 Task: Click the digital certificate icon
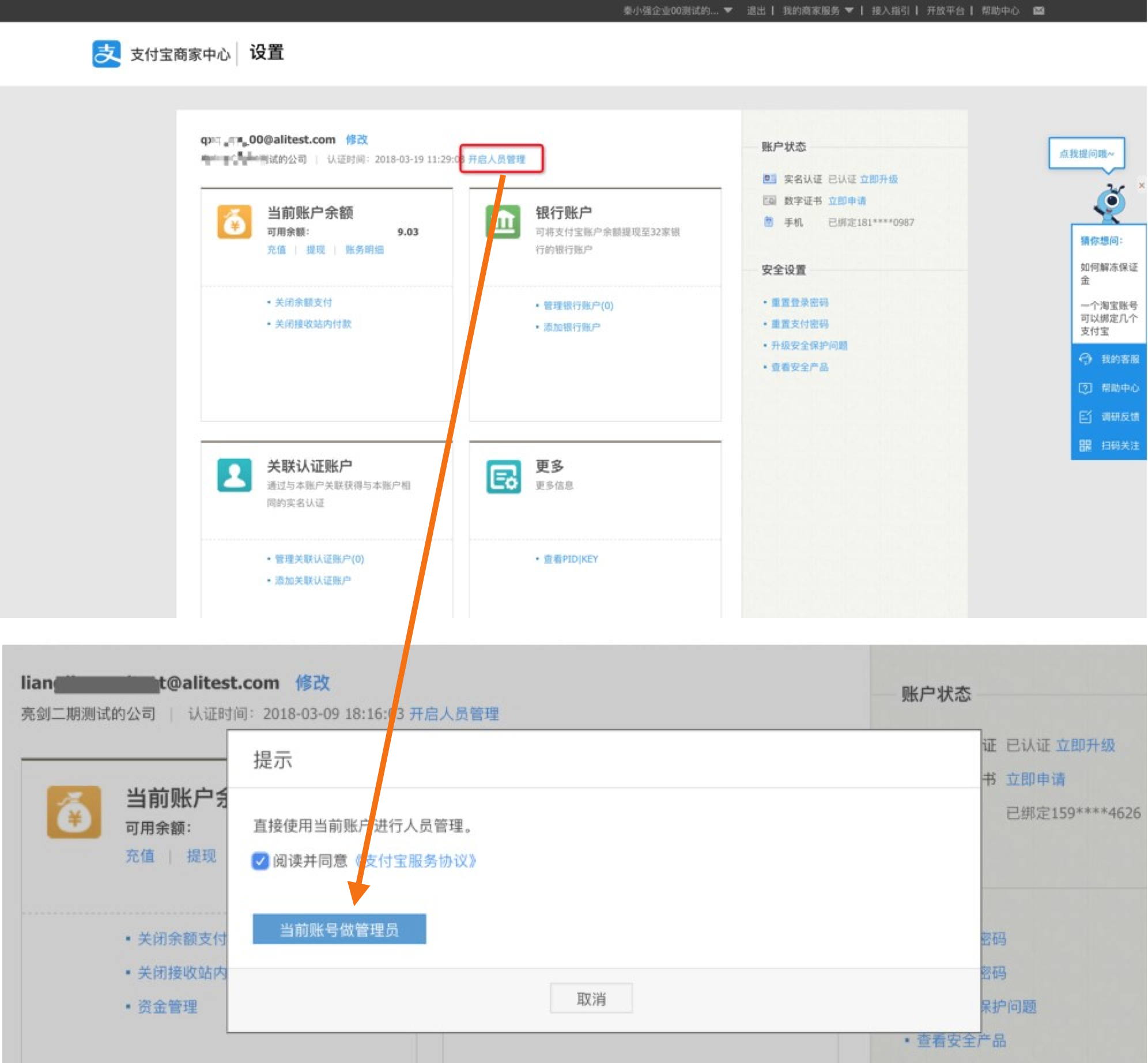point(769,201)
